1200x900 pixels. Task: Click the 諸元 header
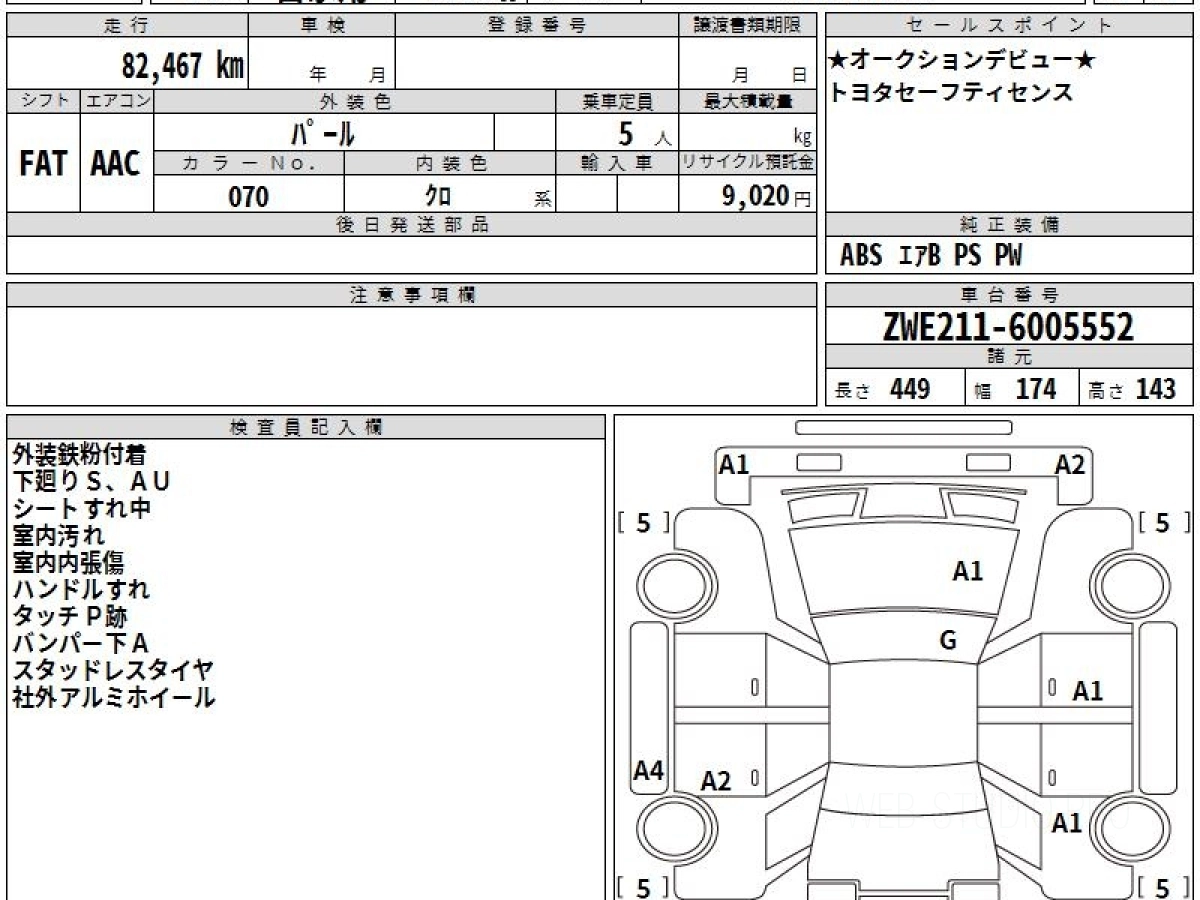click(x=1009, y=357)
